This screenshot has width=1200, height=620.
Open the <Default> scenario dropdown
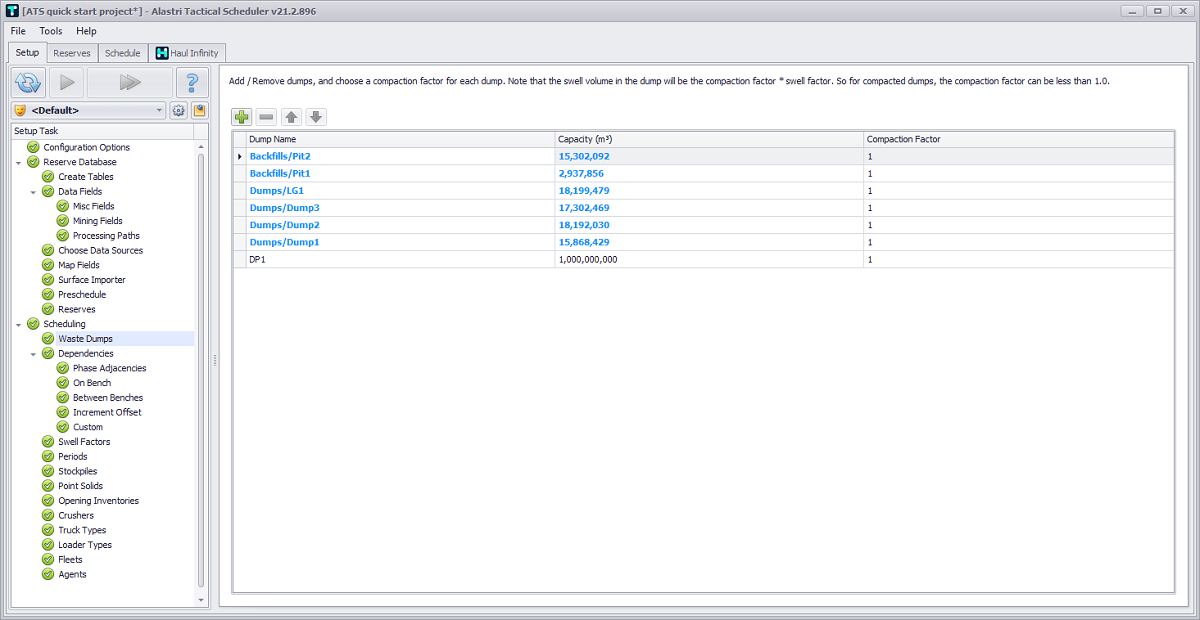point(160,110)
